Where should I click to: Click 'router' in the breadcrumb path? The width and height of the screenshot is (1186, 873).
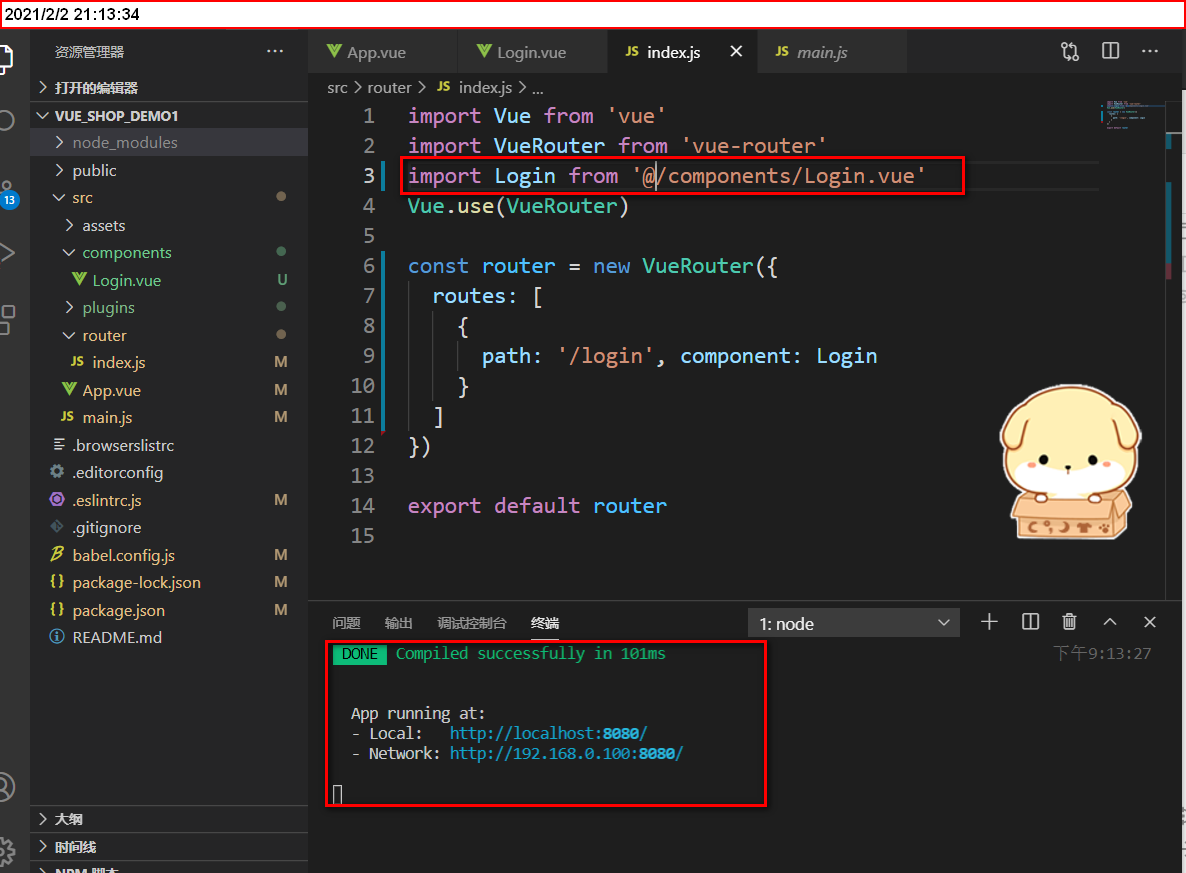click(390, 87)
